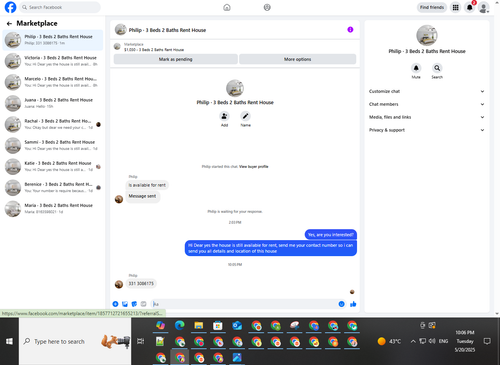Open the Sammi conversation
Image resolution: width=500 pixels, height=365 pixels.
click(x=53, y=145)
